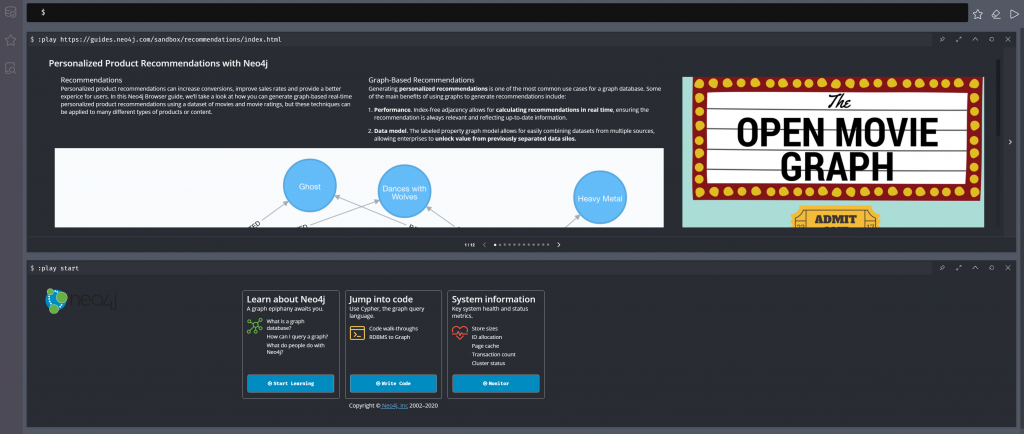Click the Neo4j logo

81,301
